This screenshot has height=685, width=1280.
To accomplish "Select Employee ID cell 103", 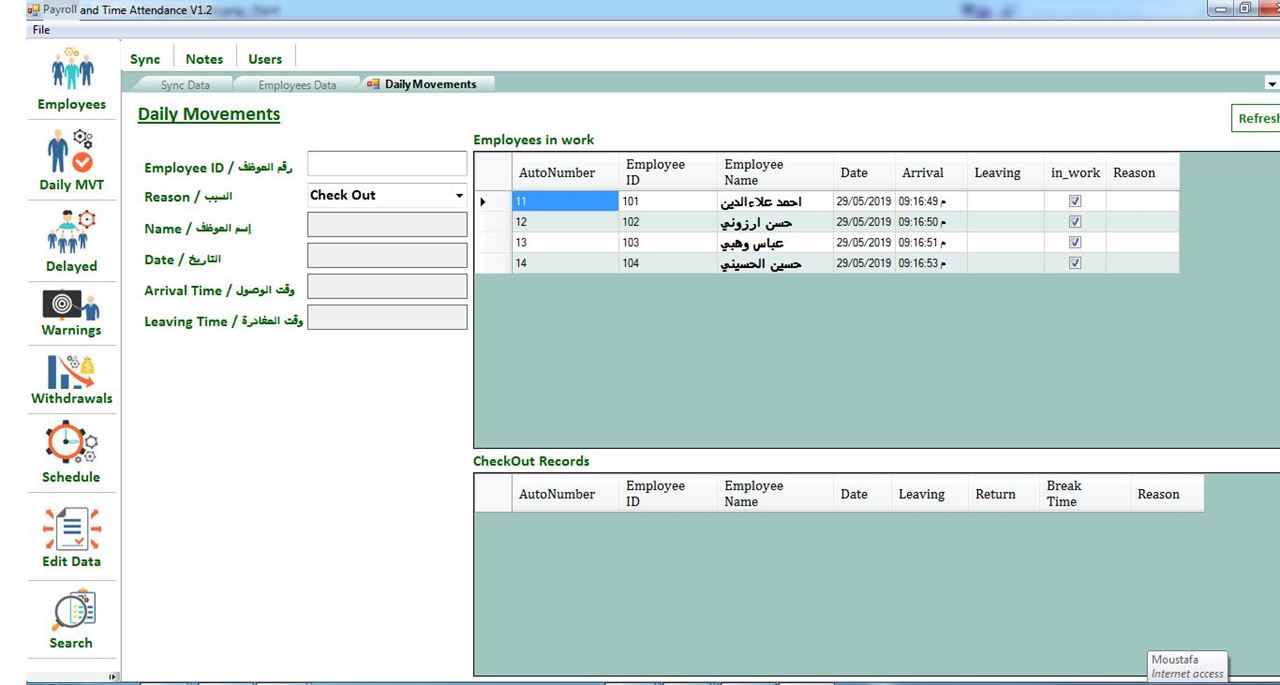I will [668, 242].
